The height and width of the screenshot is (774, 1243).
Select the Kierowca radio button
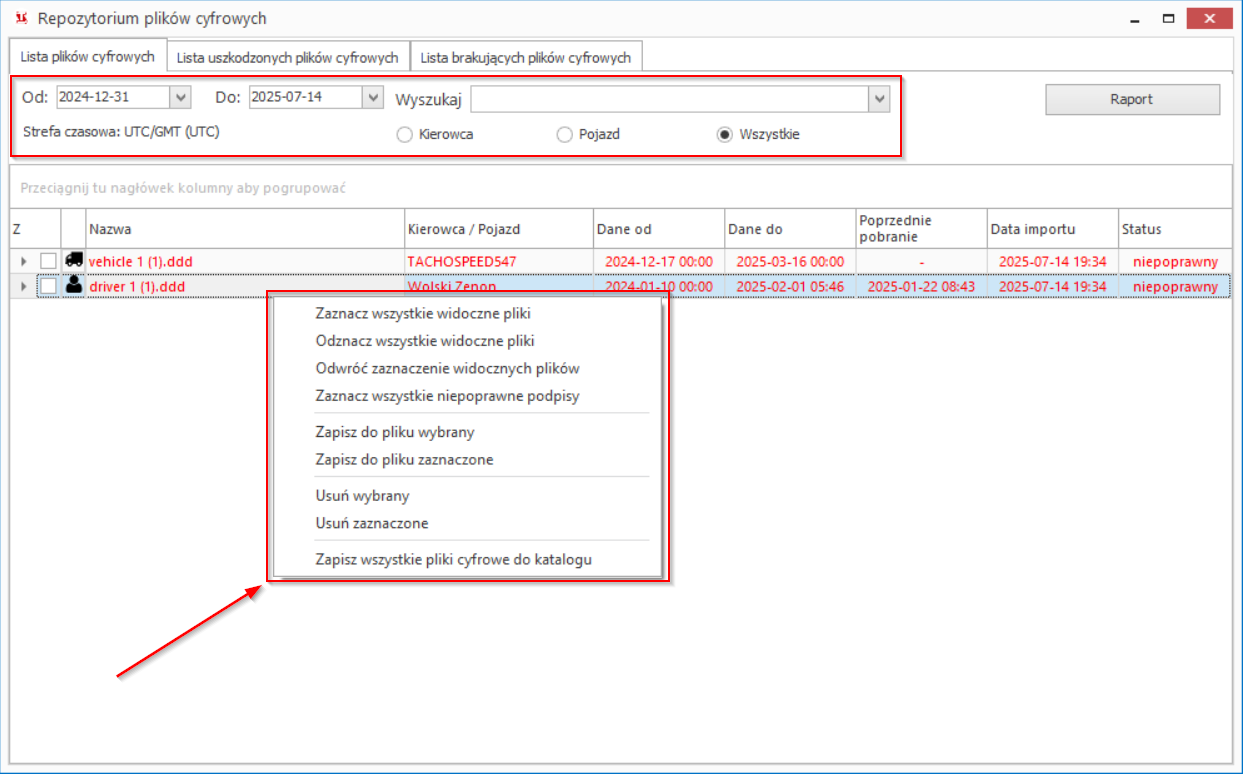click(405, 134)
